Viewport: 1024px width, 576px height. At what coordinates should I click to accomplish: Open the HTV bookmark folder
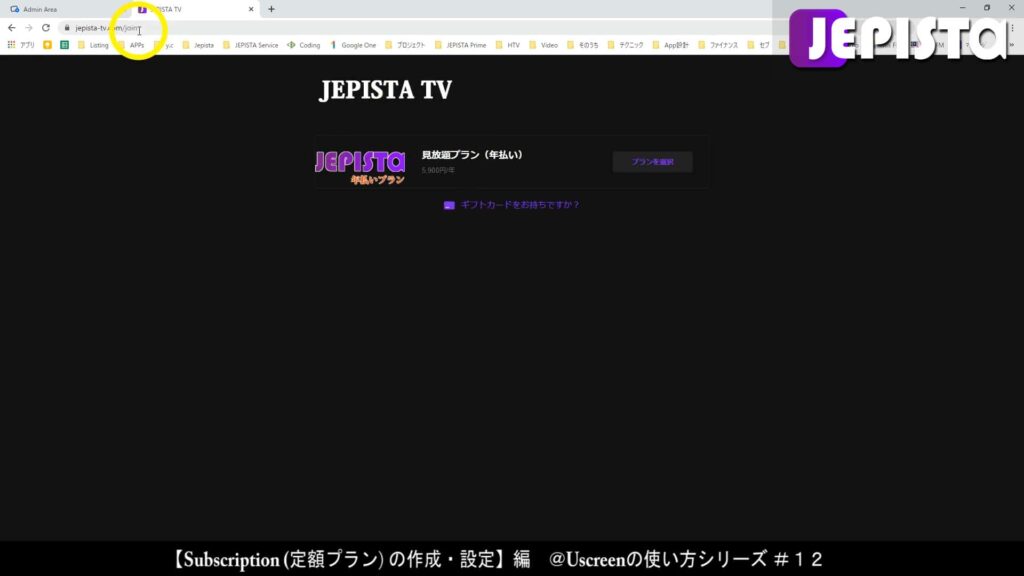(507, 45)
